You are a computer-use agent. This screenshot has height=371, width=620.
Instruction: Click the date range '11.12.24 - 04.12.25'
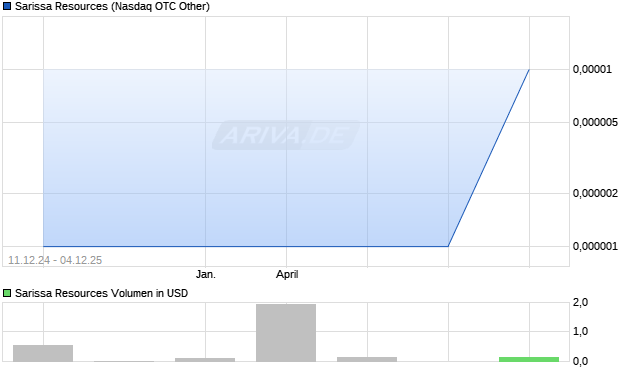[55, 260]
